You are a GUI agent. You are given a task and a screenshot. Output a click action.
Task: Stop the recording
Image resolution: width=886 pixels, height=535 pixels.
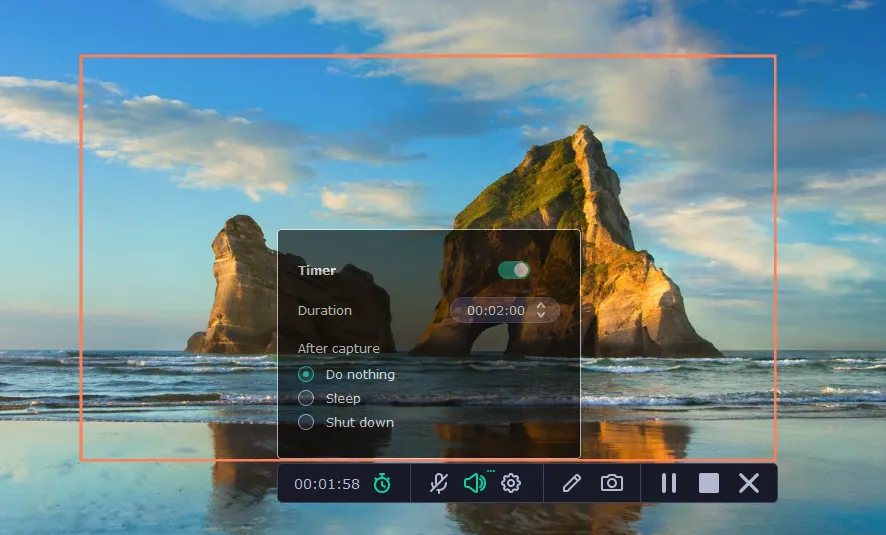pyautogui.click(x=709, y=484)
